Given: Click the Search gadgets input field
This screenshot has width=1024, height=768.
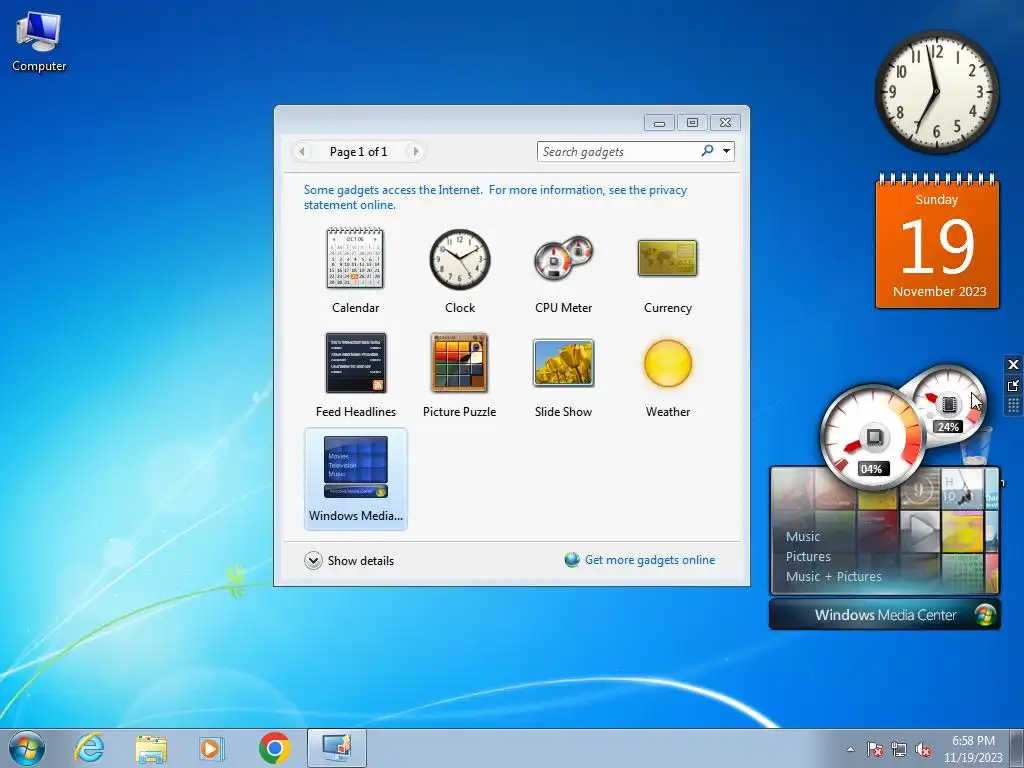Looking at the screenshot, I should coord(618,152).
